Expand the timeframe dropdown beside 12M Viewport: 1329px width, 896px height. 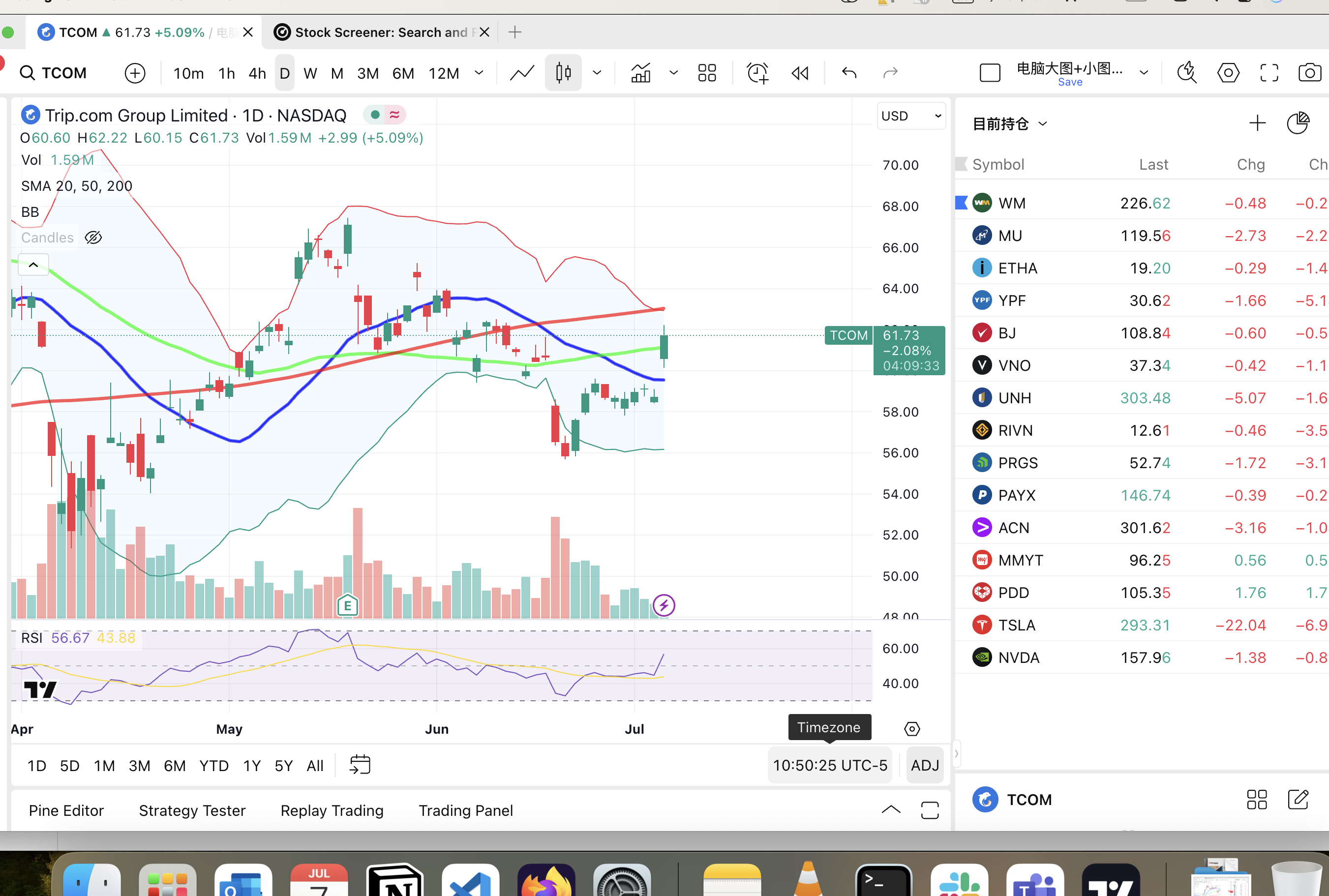(x=478, y=73)
